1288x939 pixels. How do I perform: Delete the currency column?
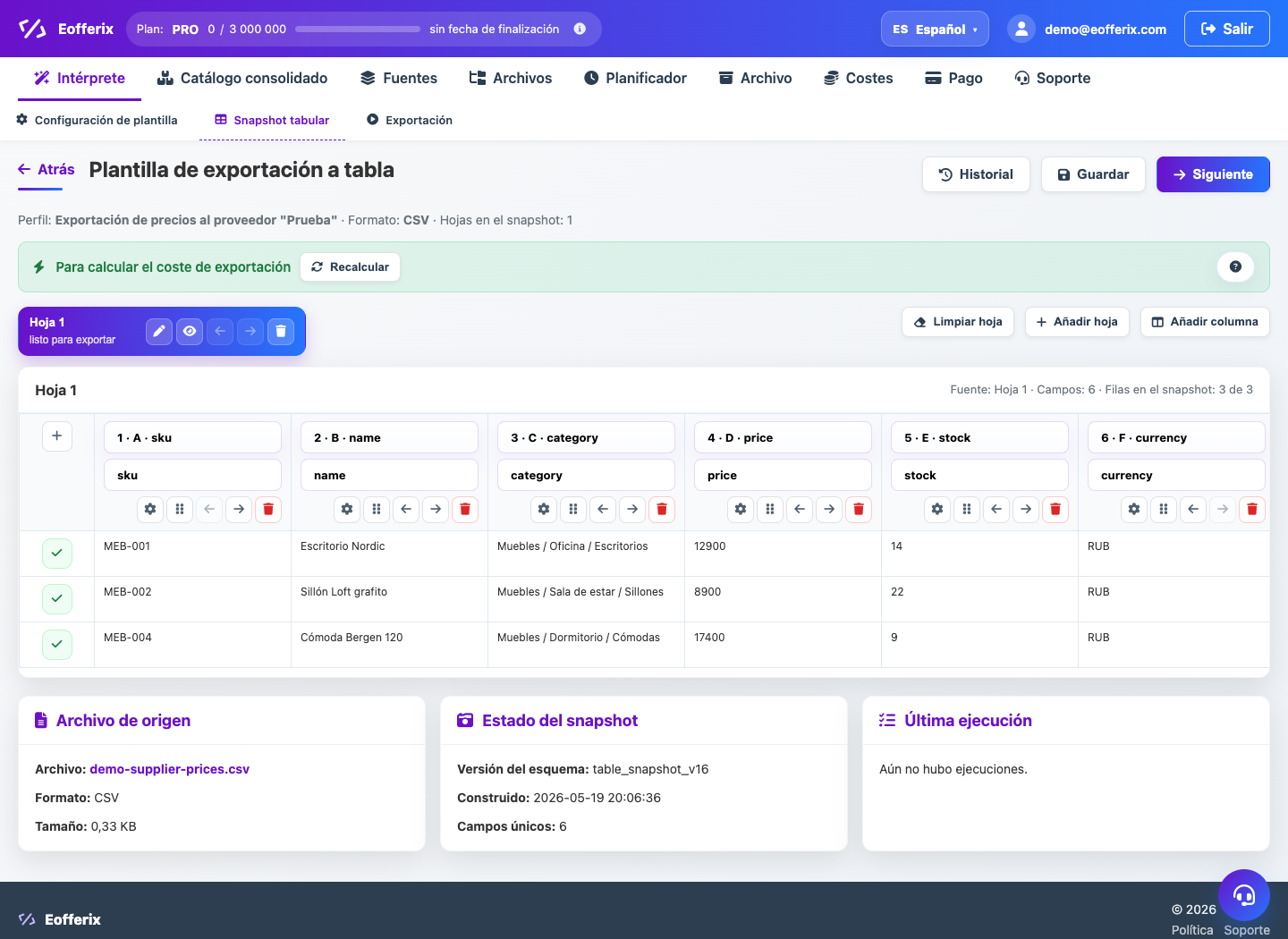(x=1252, y=509)
